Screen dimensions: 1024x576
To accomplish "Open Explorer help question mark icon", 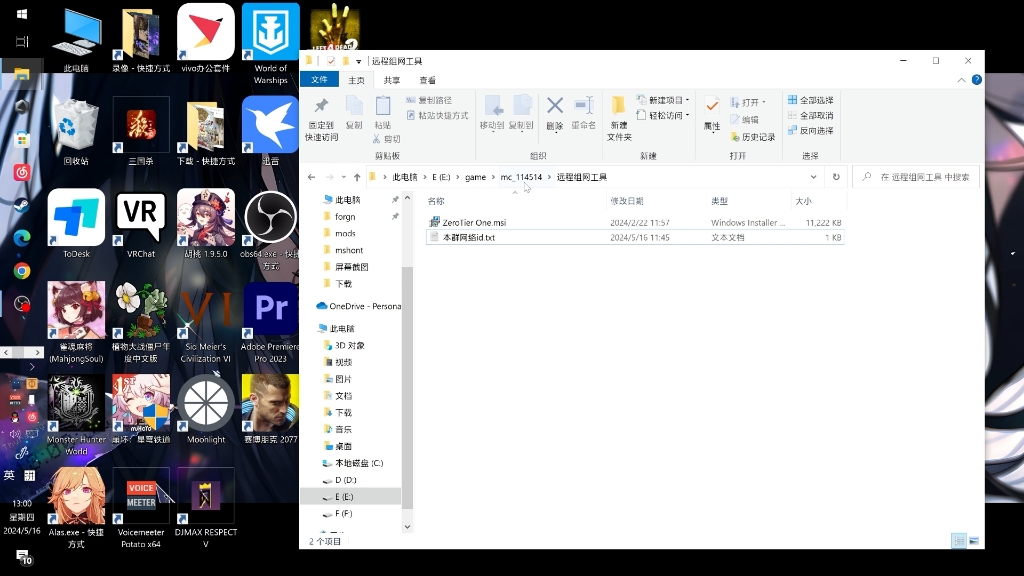I will [x=976, y=80].
